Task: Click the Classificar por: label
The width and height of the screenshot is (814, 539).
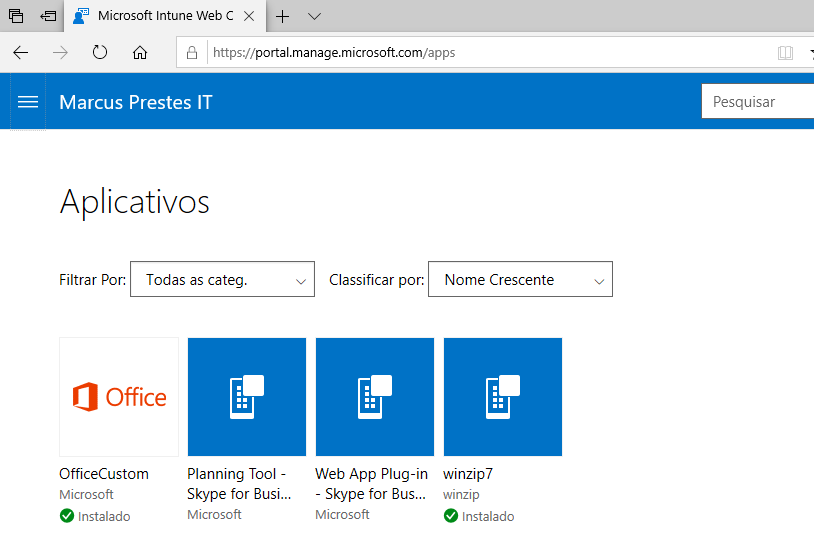Action: pyautogui.click(x=376, y=280)
